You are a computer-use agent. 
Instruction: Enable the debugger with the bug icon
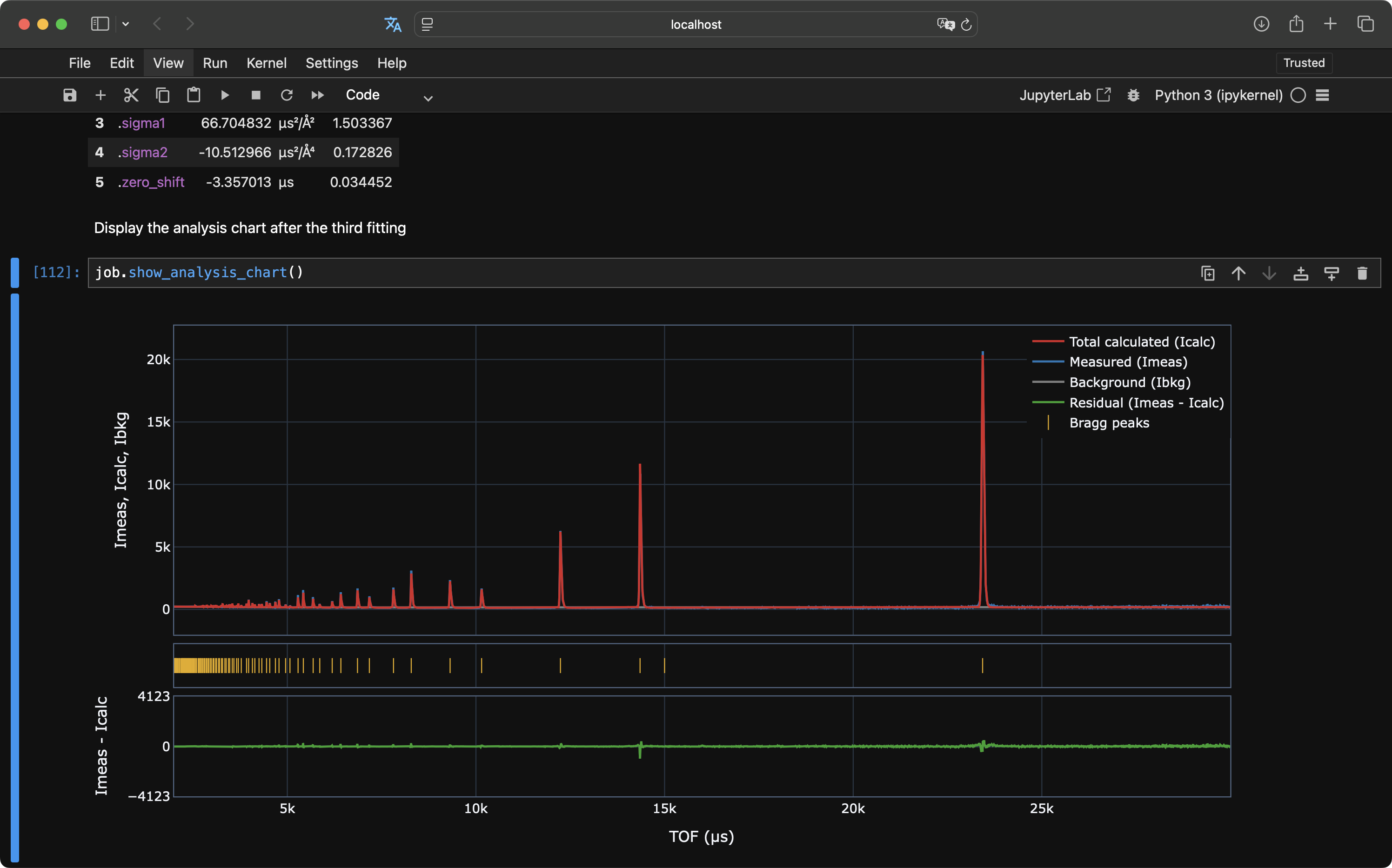[1132, 95]
